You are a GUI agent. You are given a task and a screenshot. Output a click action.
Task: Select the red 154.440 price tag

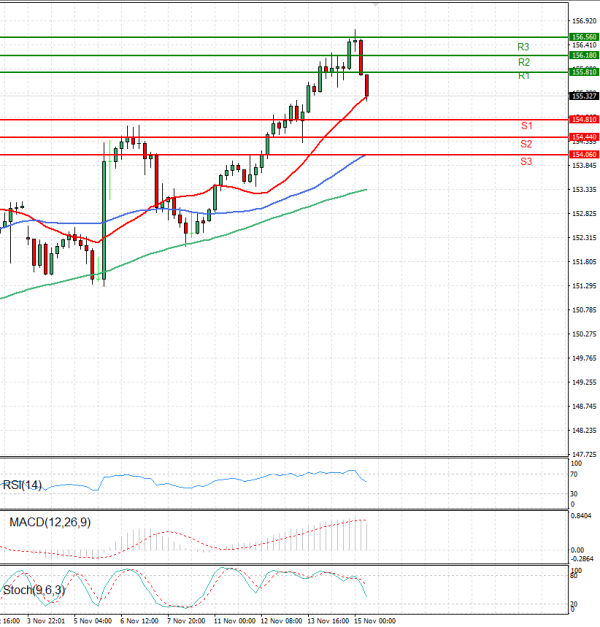tap(583, 137)
